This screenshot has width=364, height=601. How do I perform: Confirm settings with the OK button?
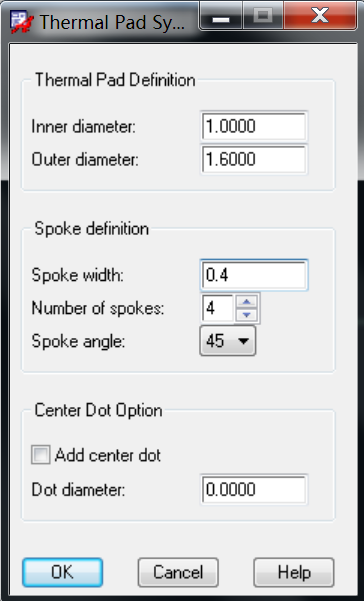62,572
